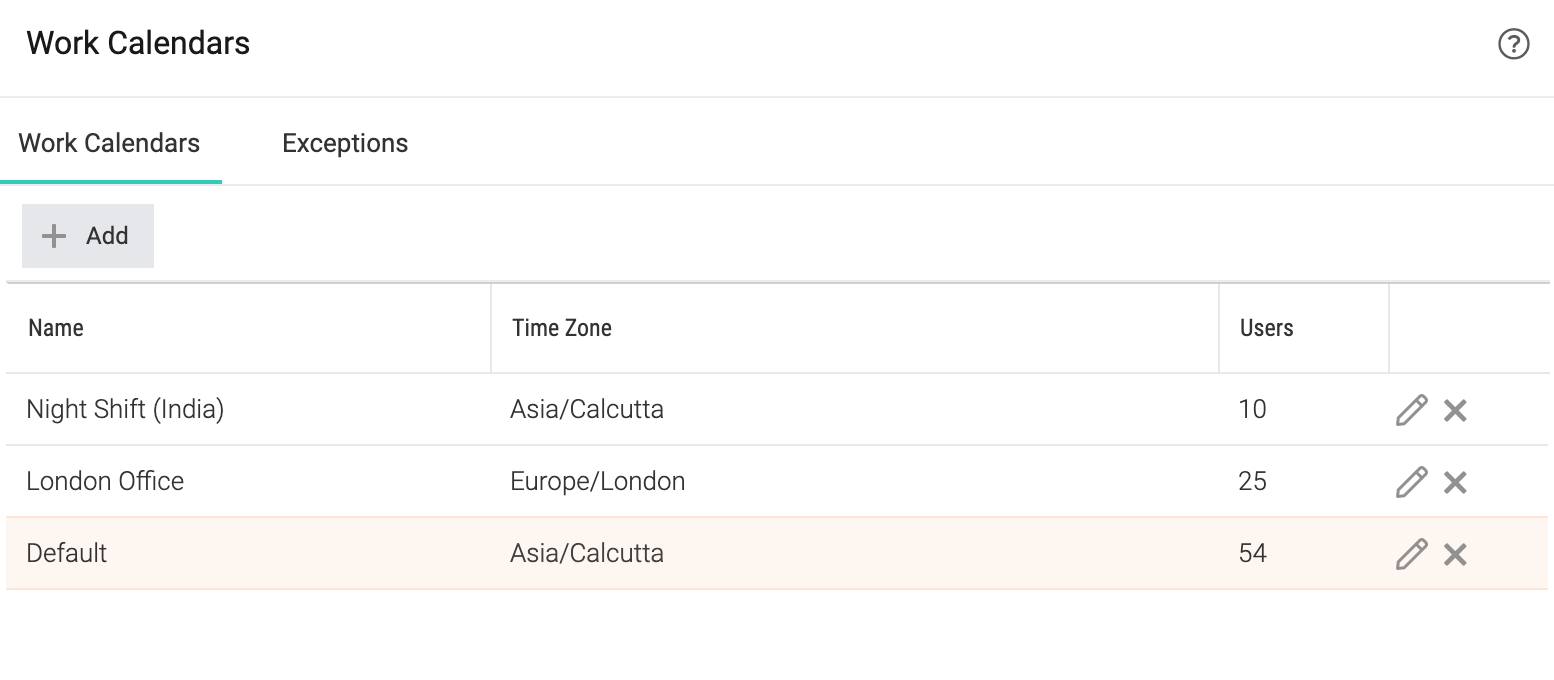Edit the Default calendar

[x=1411, y=554]
